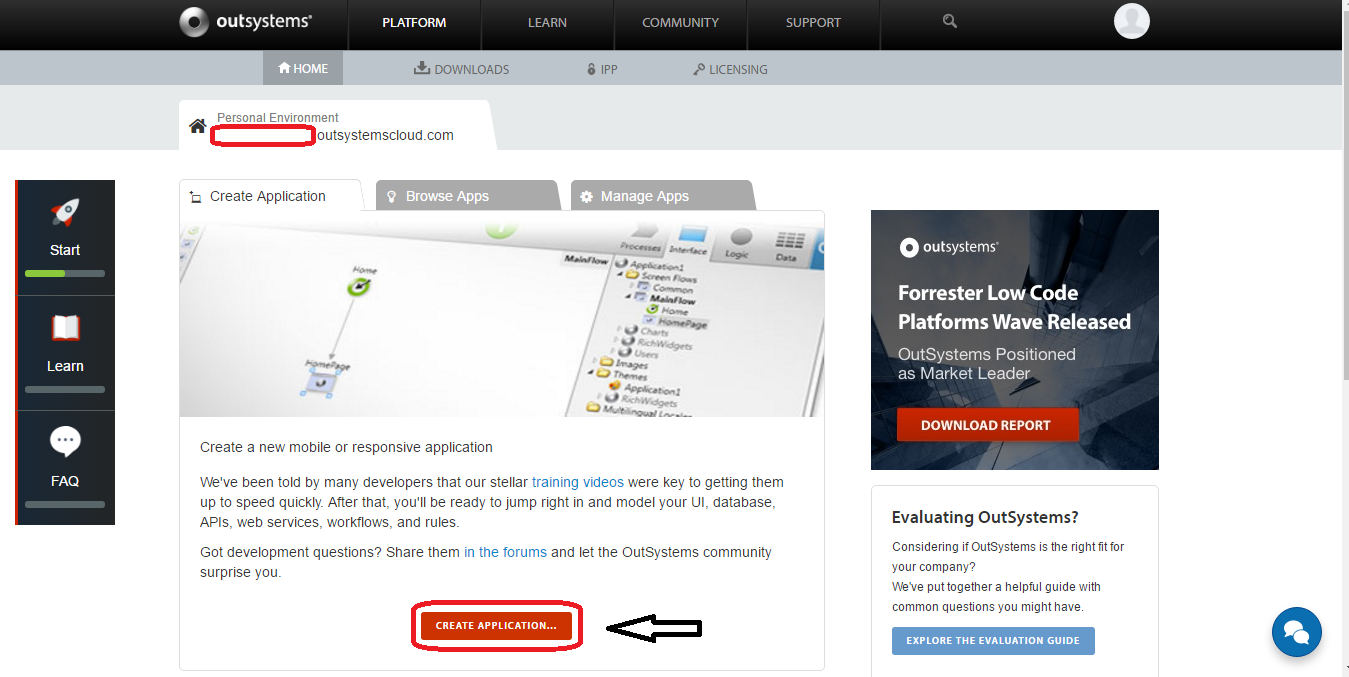
Task: Click the outsystemscloud.com environment address
Action: (x=385, y=135)
